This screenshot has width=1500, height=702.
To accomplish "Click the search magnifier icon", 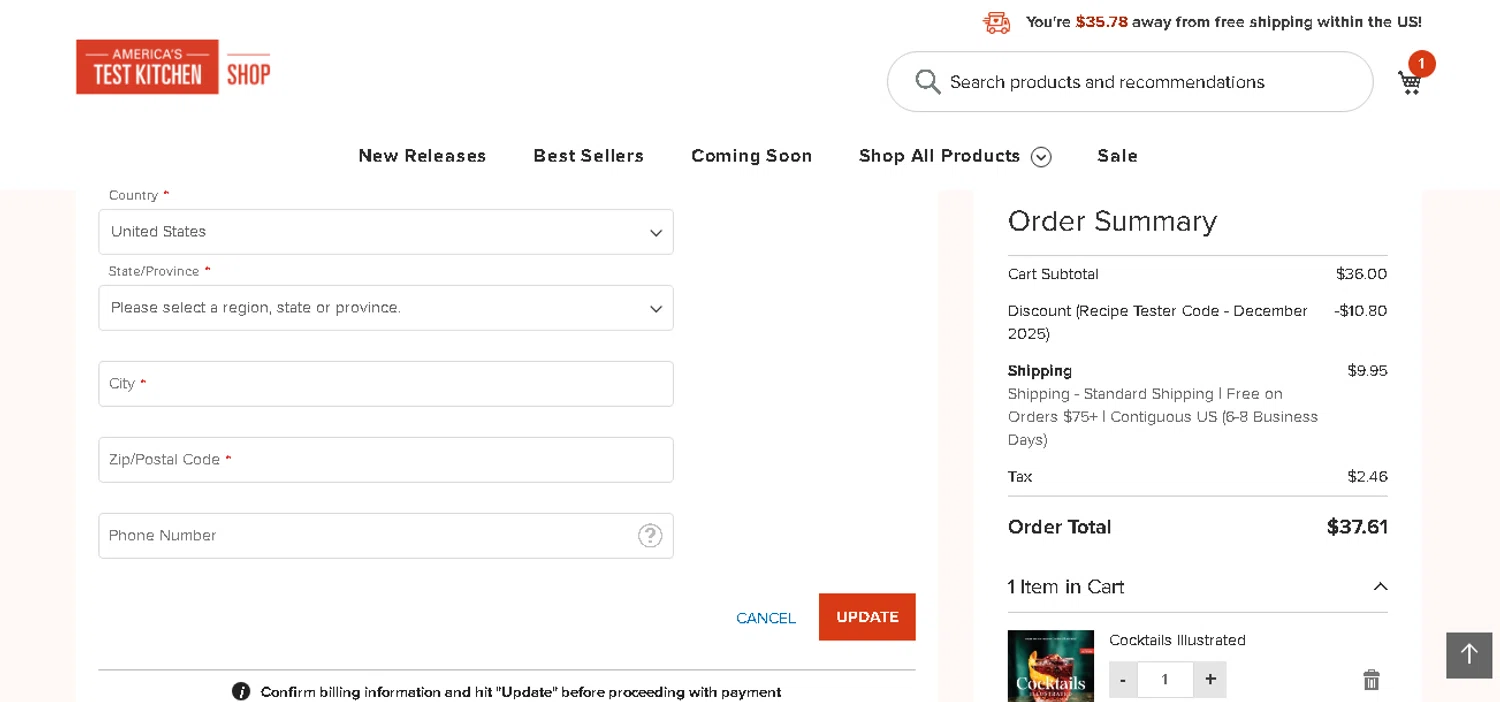I will (x=928, y=82).
